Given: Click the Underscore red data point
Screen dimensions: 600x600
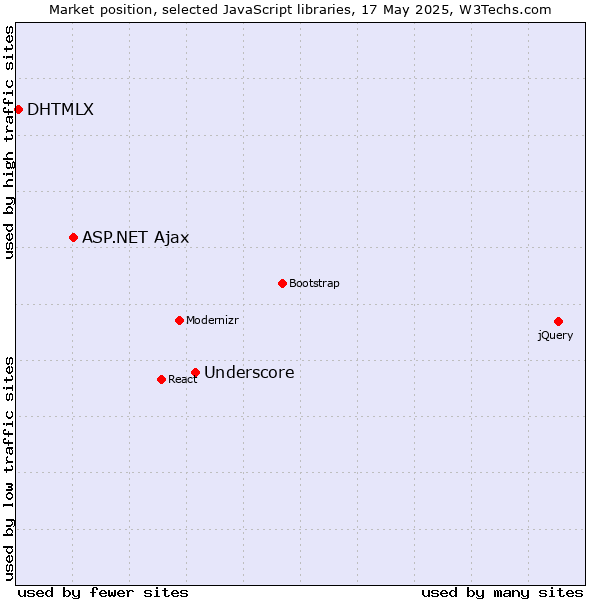Looking at the screenshot, I should point(196,372).
